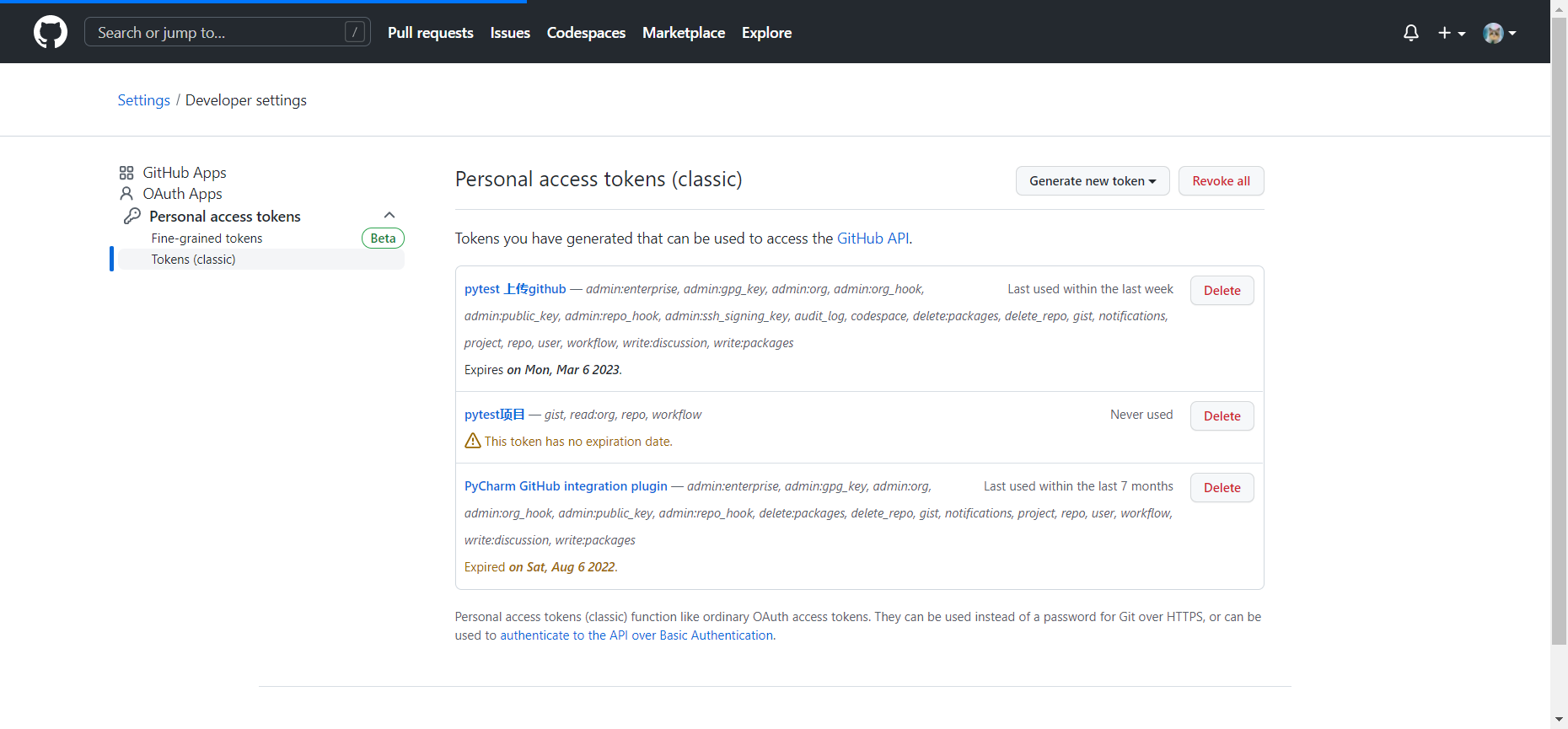Delete the pytest 上传github token

[1222, 291]
